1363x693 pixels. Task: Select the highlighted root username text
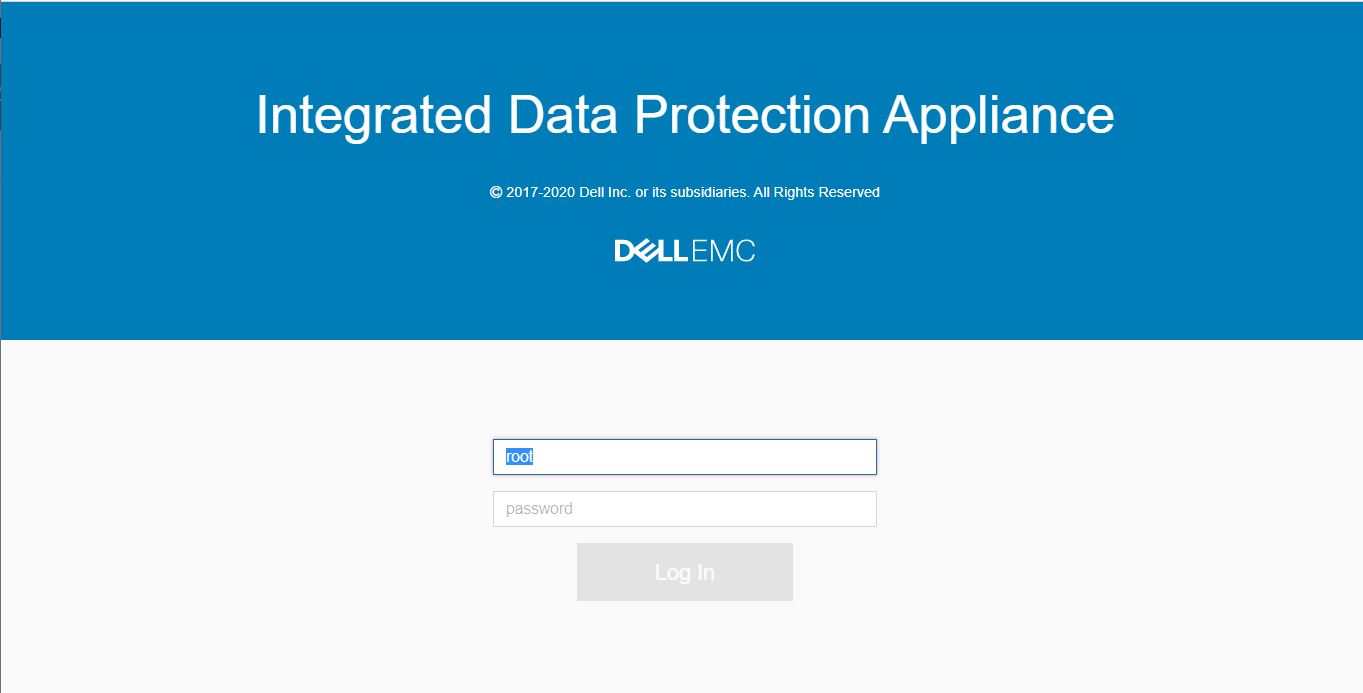tap(521, 456)
